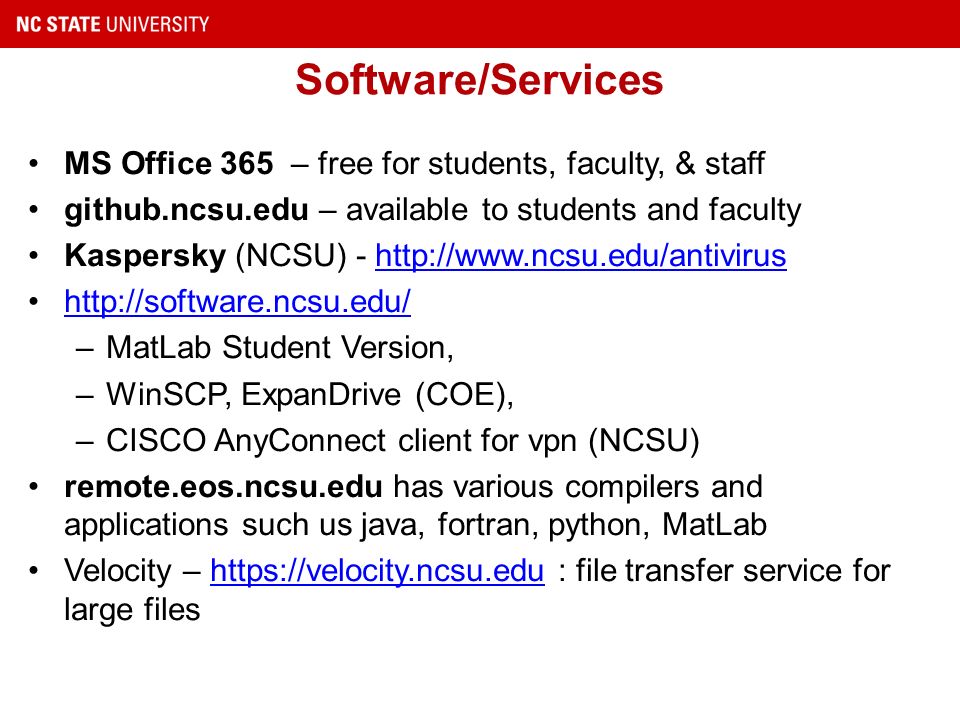The height and width of the screenshot is (720, 960).
Task: Click the word Velocity before the dash
Action: click(x=118, y=571)
